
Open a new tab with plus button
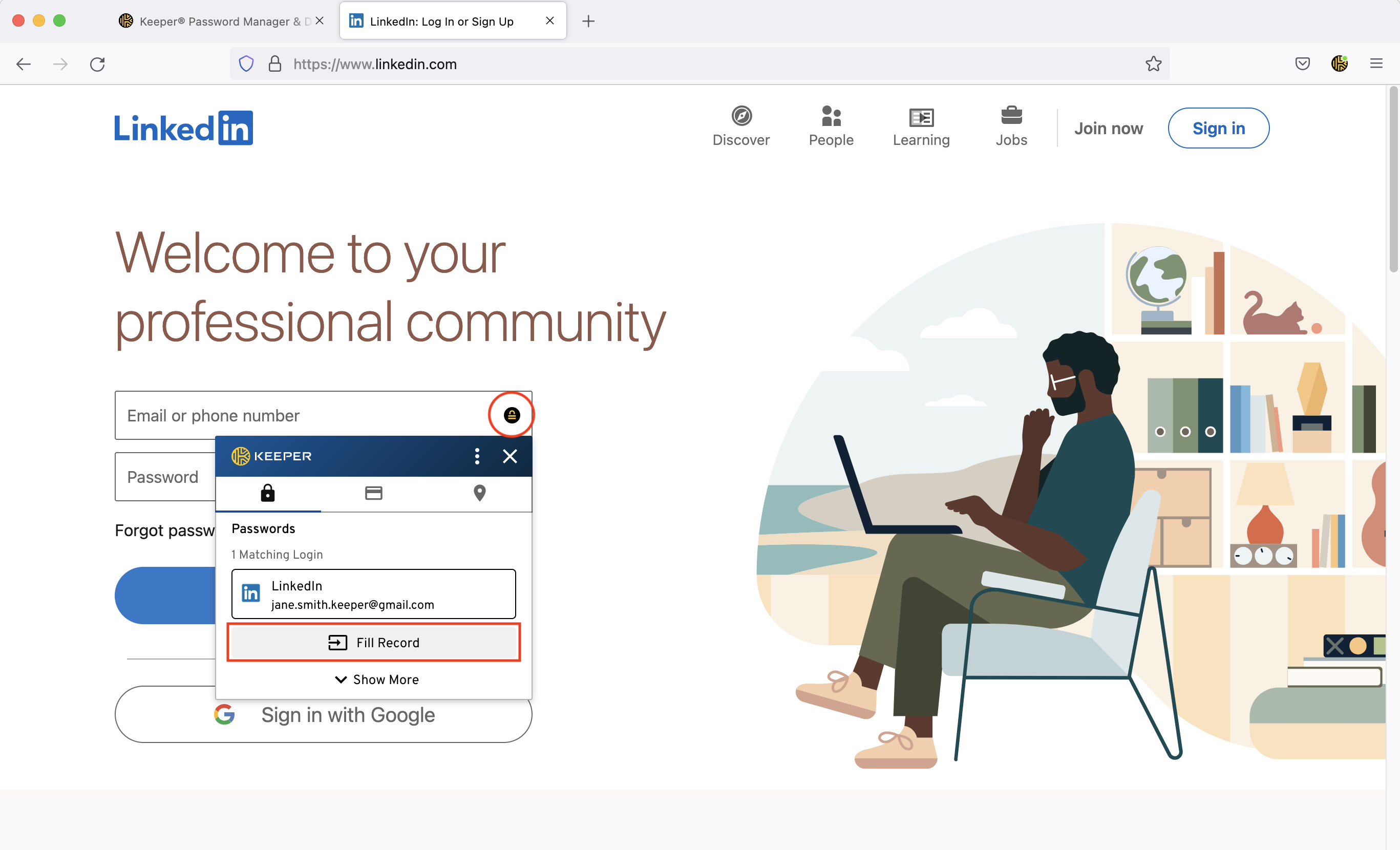589,22
